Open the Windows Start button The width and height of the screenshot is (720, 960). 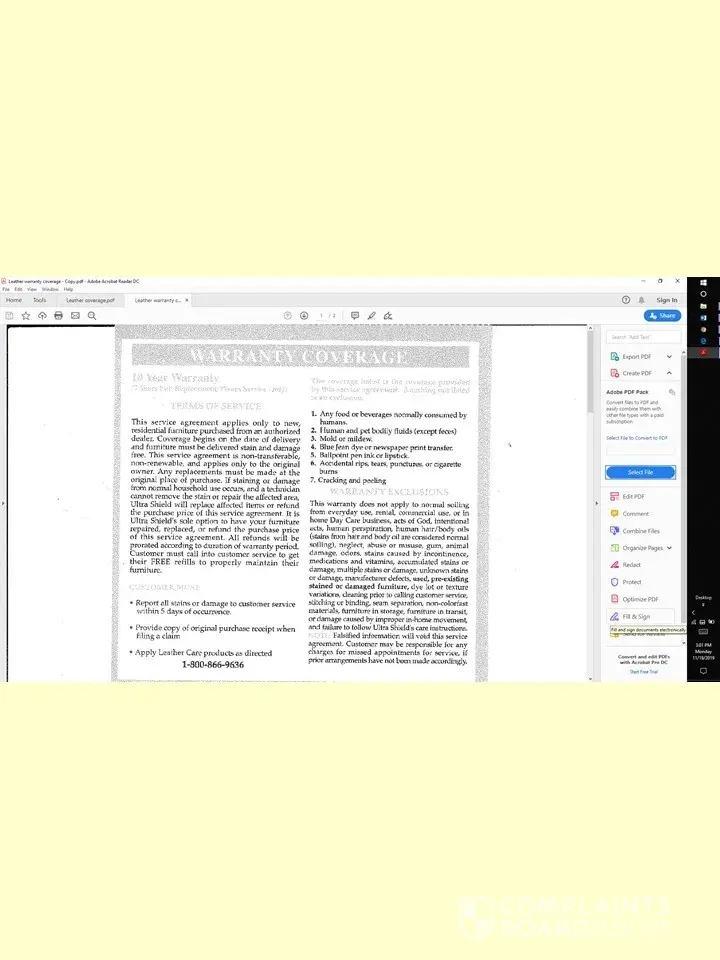(x=703, y=282)
